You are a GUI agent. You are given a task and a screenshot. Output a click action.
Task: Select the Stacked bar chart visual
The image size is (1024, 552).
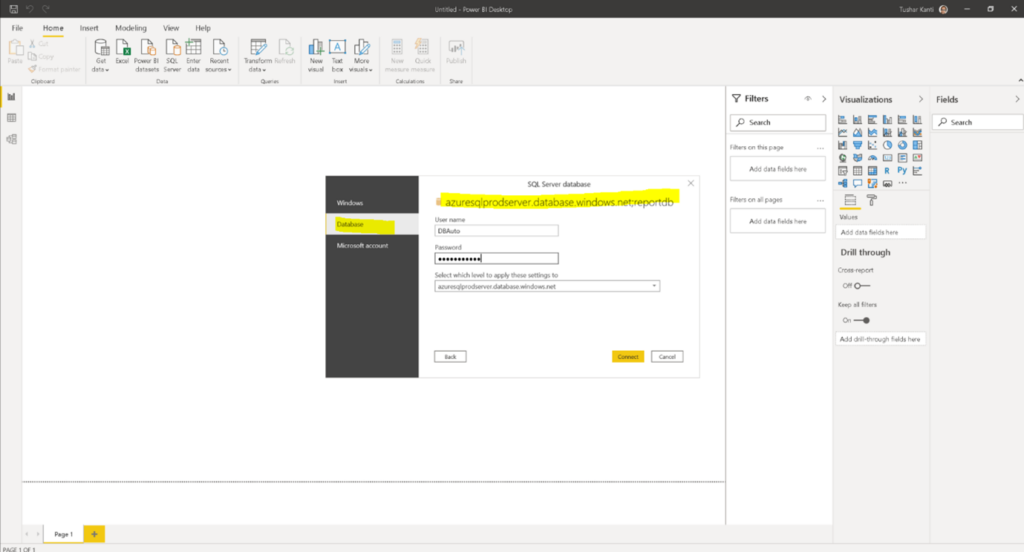point(842,120)
